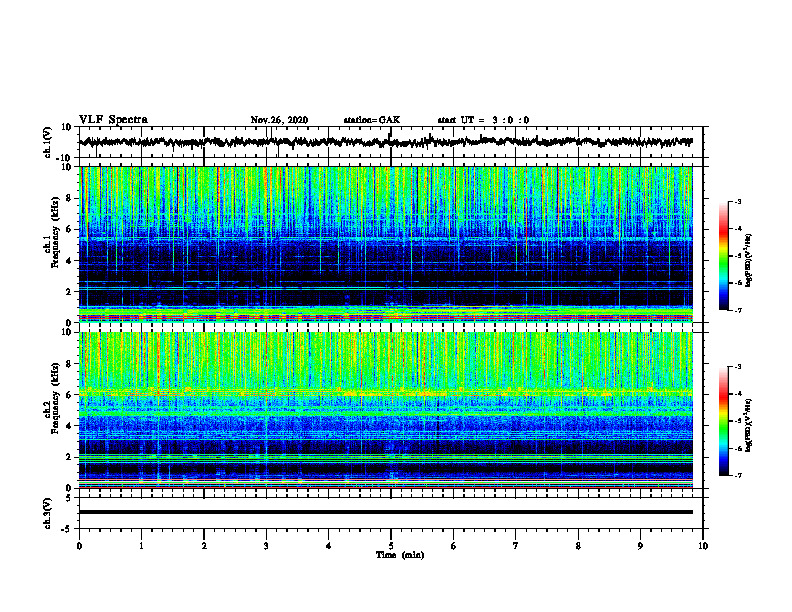Screen dimensions: 792x612
Task: Click the "station=GAK" header label
Action: click(x=372, y=120)
